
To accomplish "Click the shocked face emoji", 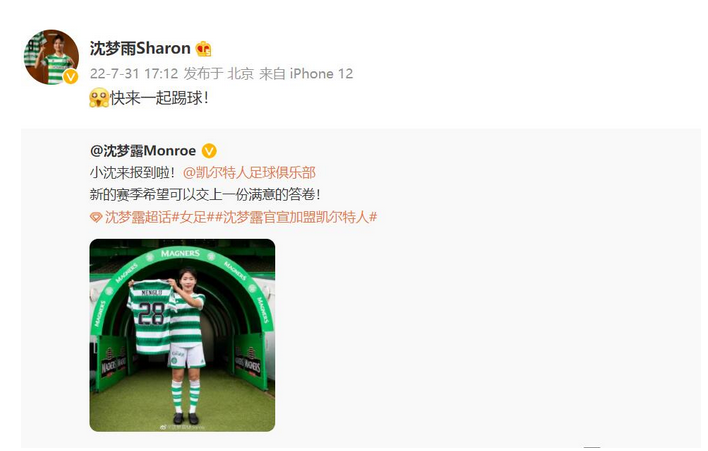I will (99, 98).
